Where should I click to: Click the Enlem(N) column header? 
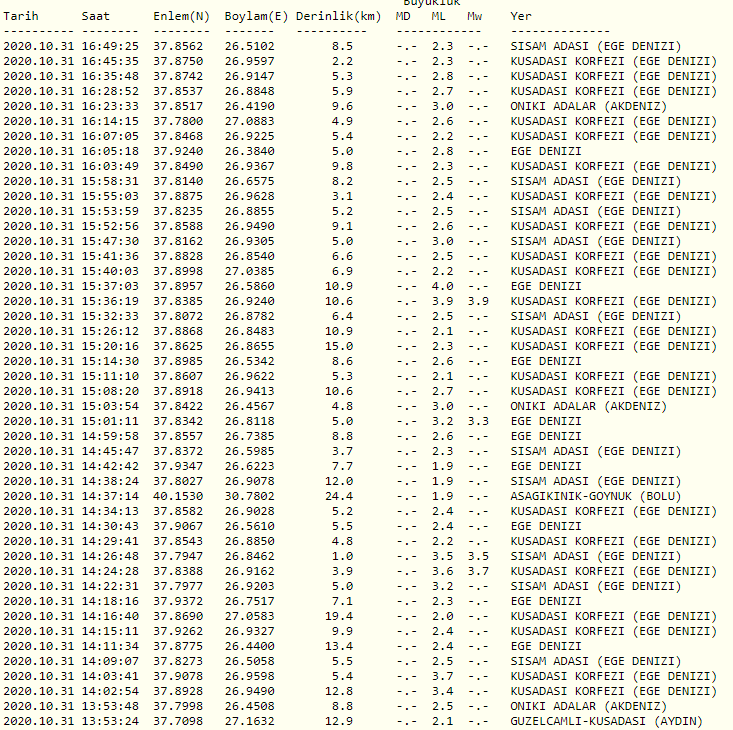(182, 17)
